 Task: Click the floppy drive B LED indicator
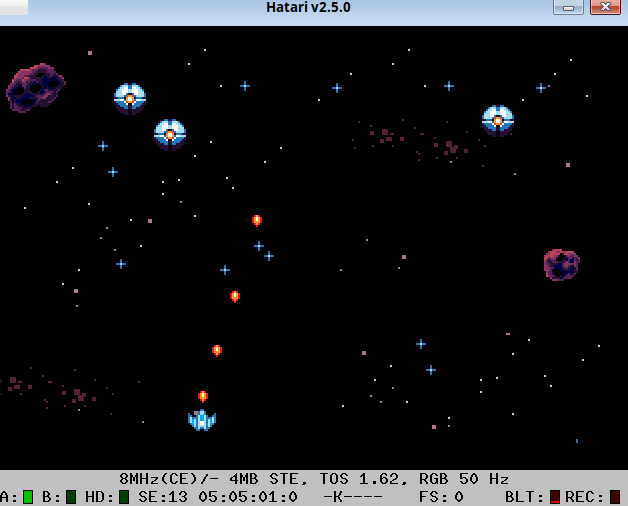coord(71,497)
